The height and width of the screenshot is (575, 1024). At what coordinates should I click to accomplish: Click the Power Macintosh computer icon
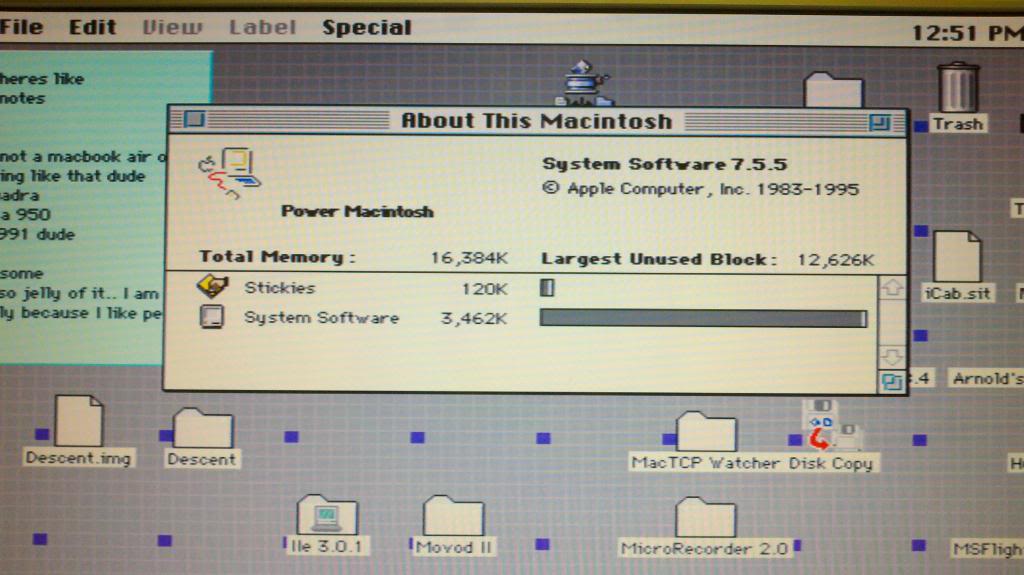(229, 172)
